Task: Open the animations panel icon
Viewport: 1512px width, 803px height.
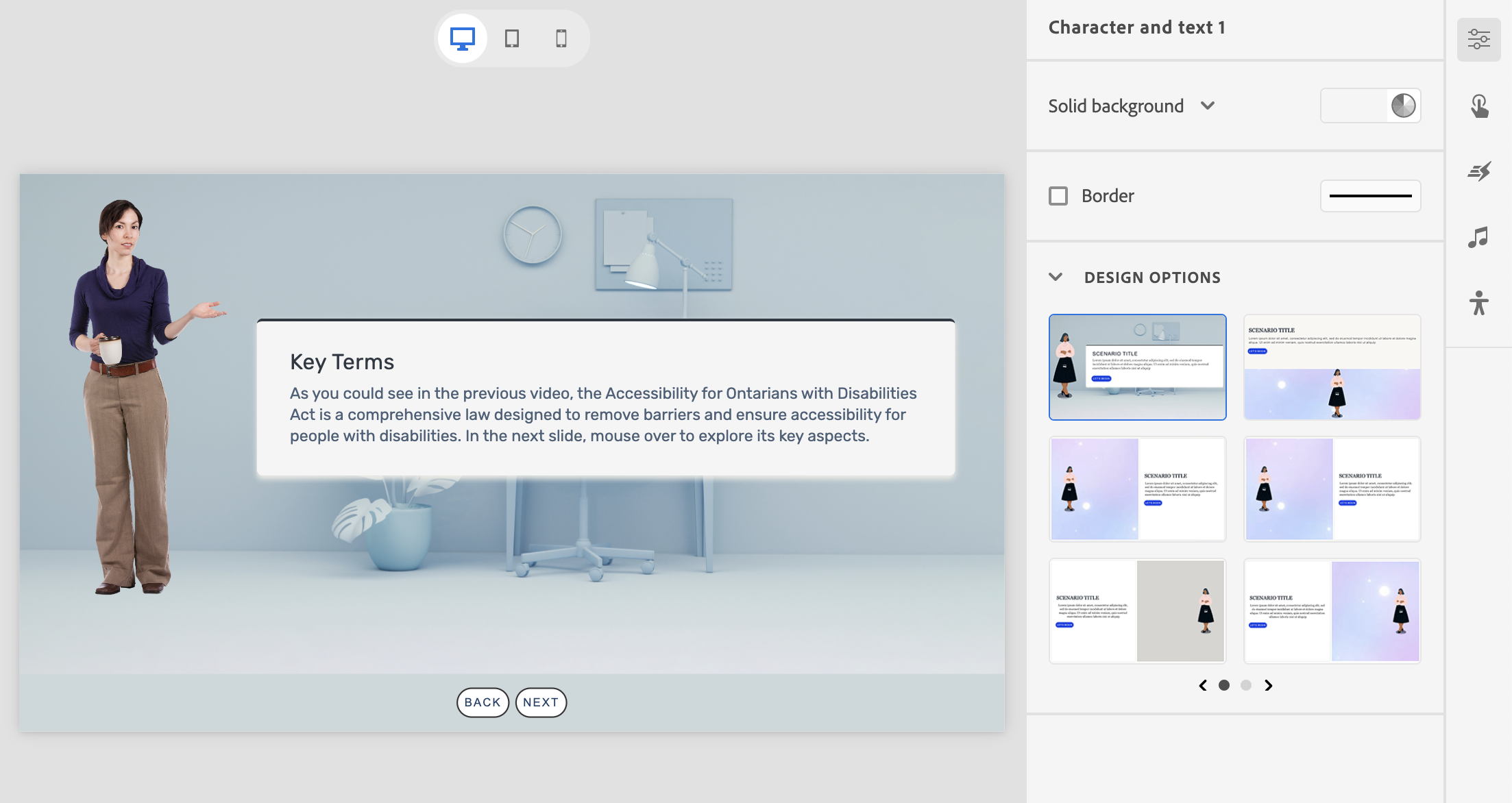Action: coord(1478,171)
